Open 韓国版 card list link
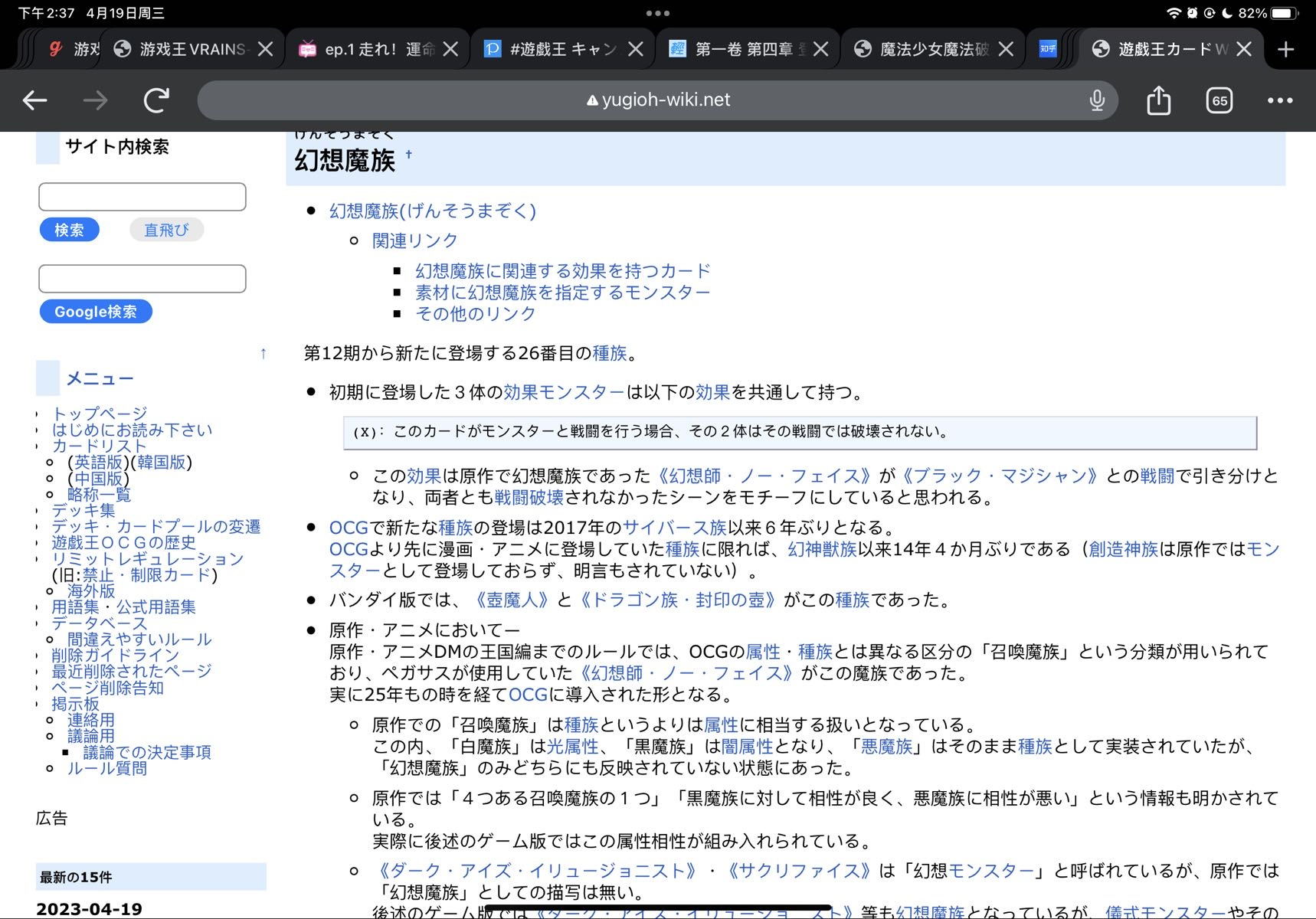 [162, 462]
